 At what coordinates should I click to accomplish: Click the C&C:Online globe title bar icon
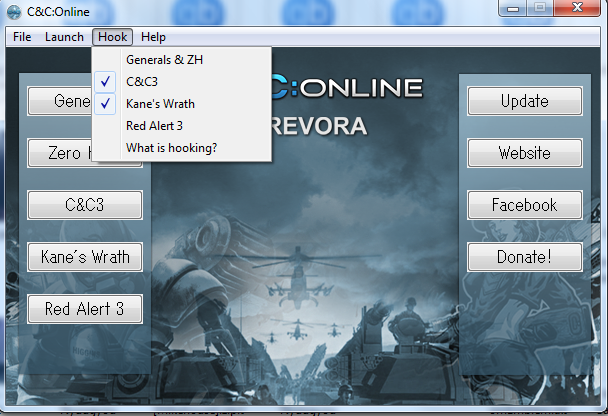tap(14, 12)
